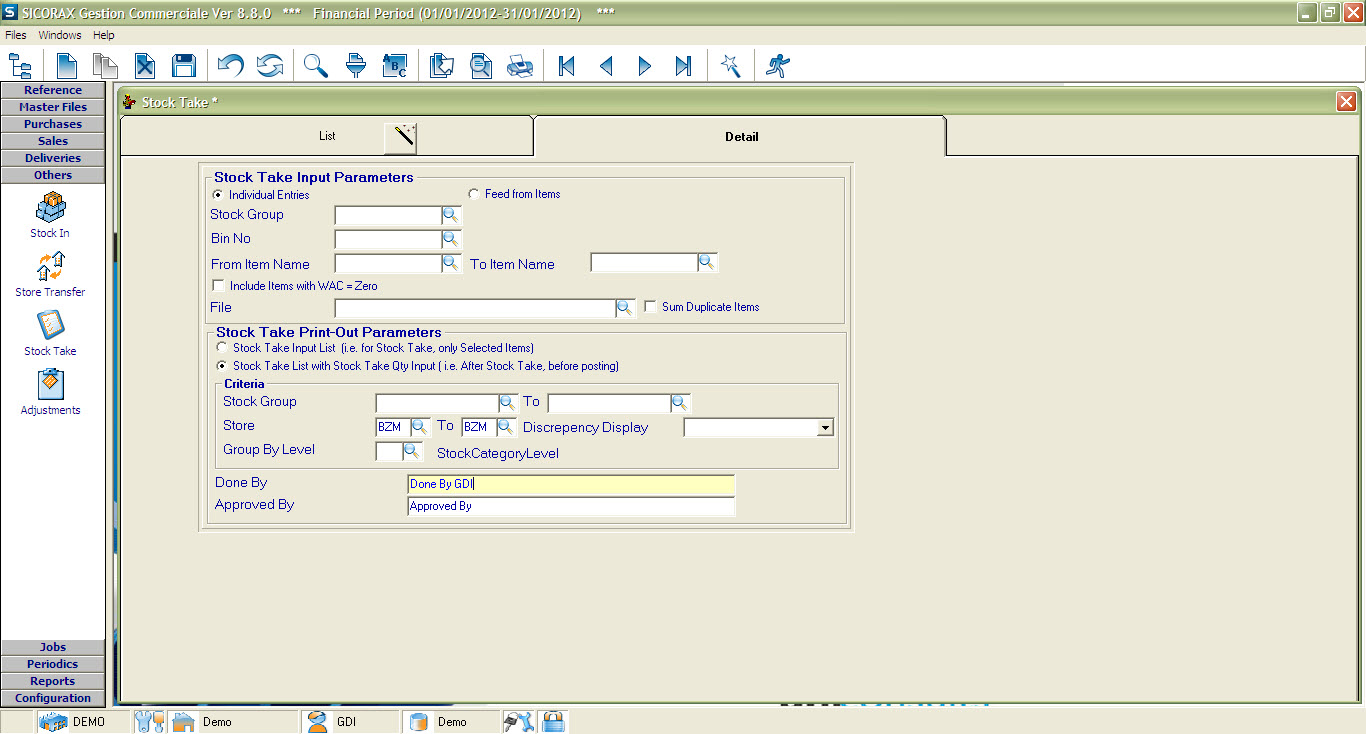Viewport: 1366px width, 734px height.
Task: Click the Undo arrow toolbar icon
Action: pos(231,66)
